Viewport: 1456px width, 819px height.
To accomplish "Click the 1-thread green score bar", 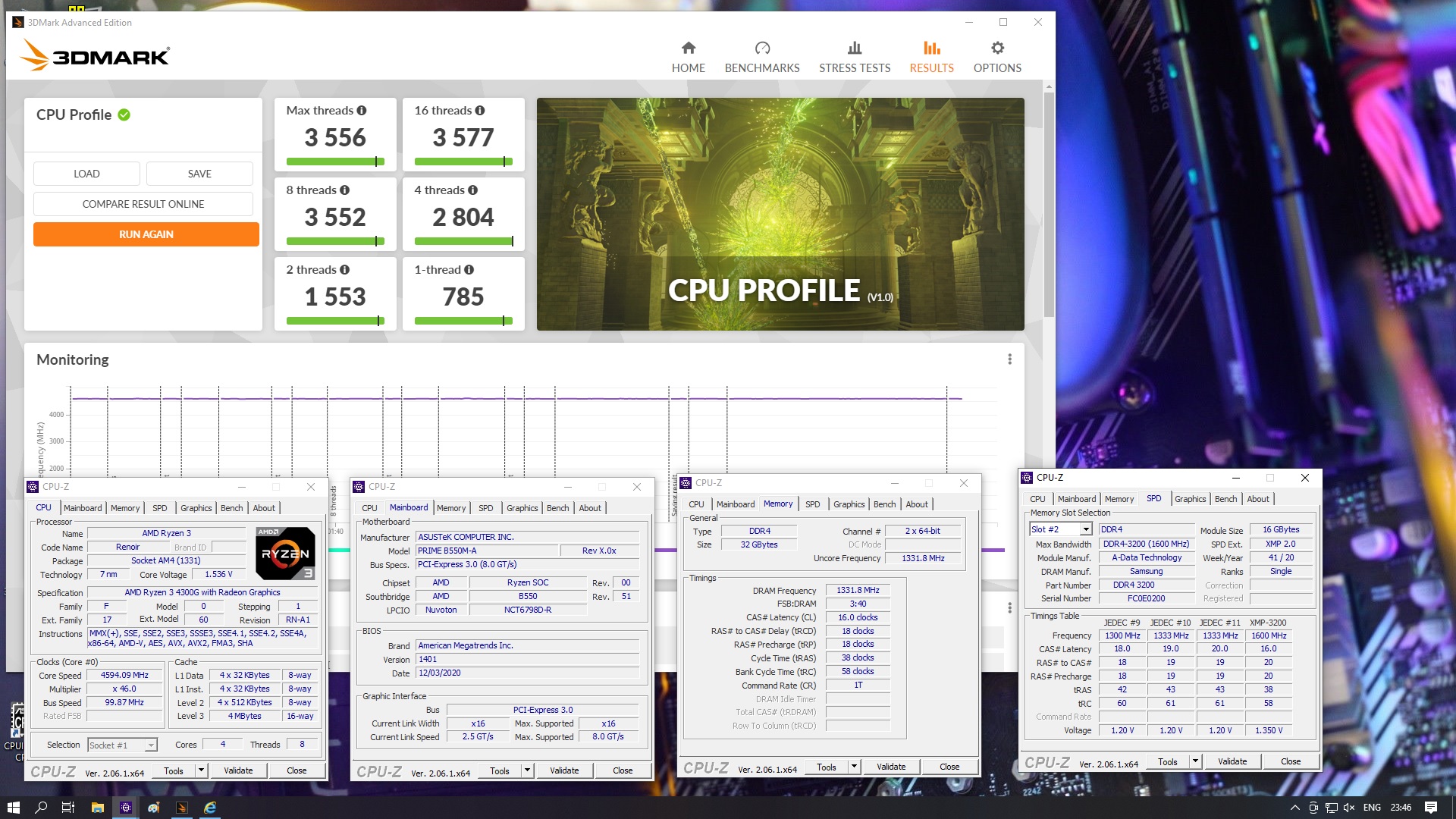I will click(x=463, y=321).
